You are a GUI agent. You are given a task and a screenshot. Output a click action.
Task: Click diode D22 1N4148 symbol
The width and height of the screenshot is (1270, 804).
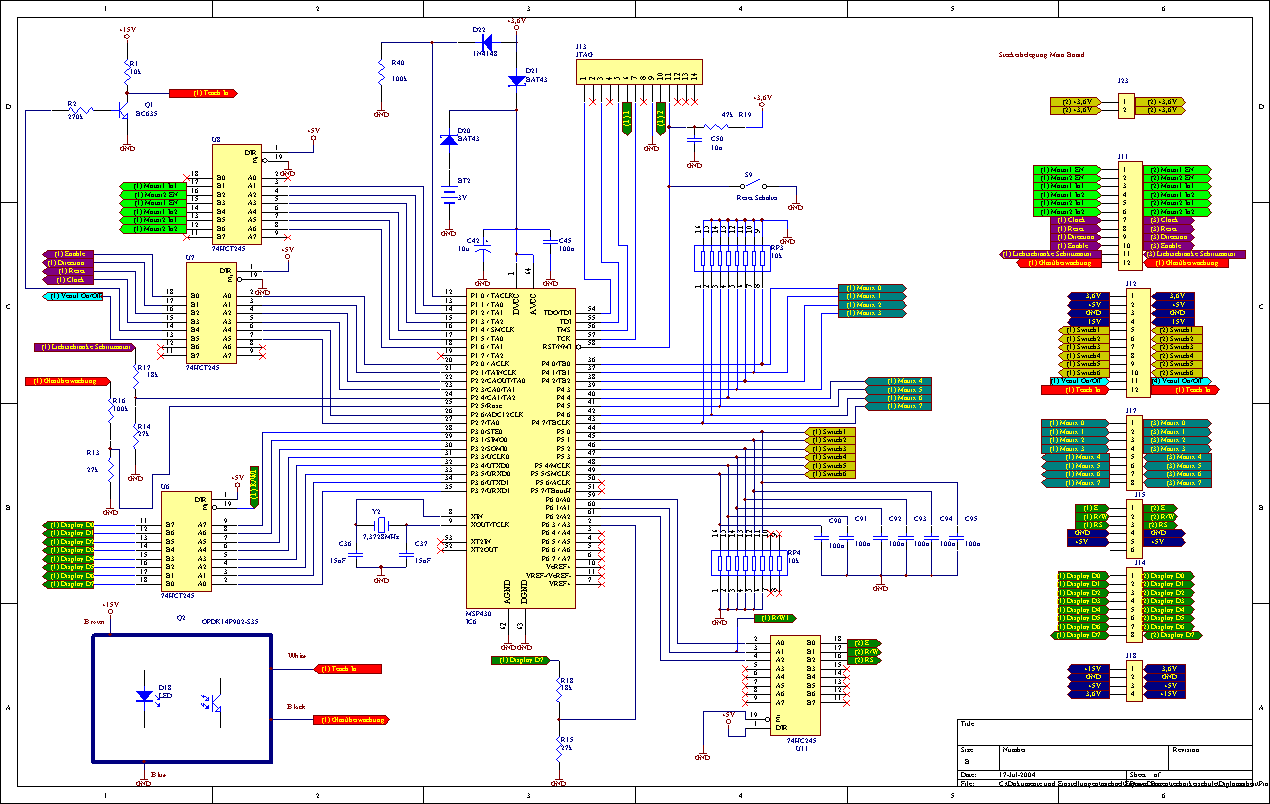(486, 42)
